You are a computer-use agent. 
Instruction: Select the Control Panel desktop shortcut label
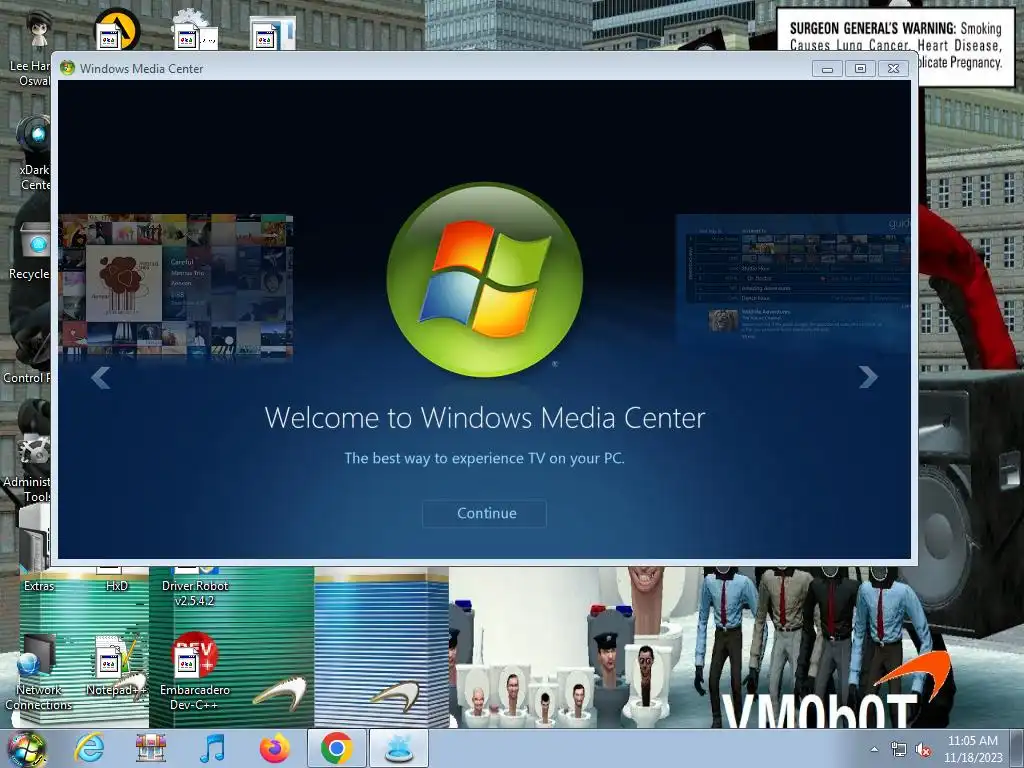(26, 377)
